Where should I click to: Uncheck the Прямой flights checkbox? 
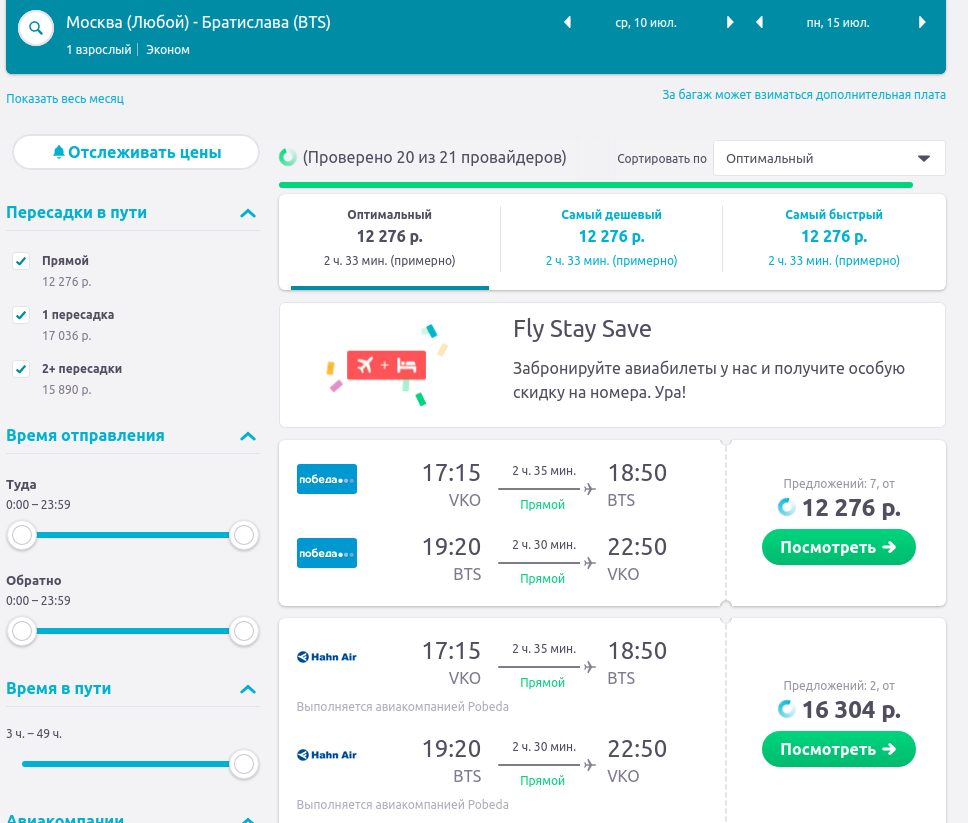[x=21, y=261]
